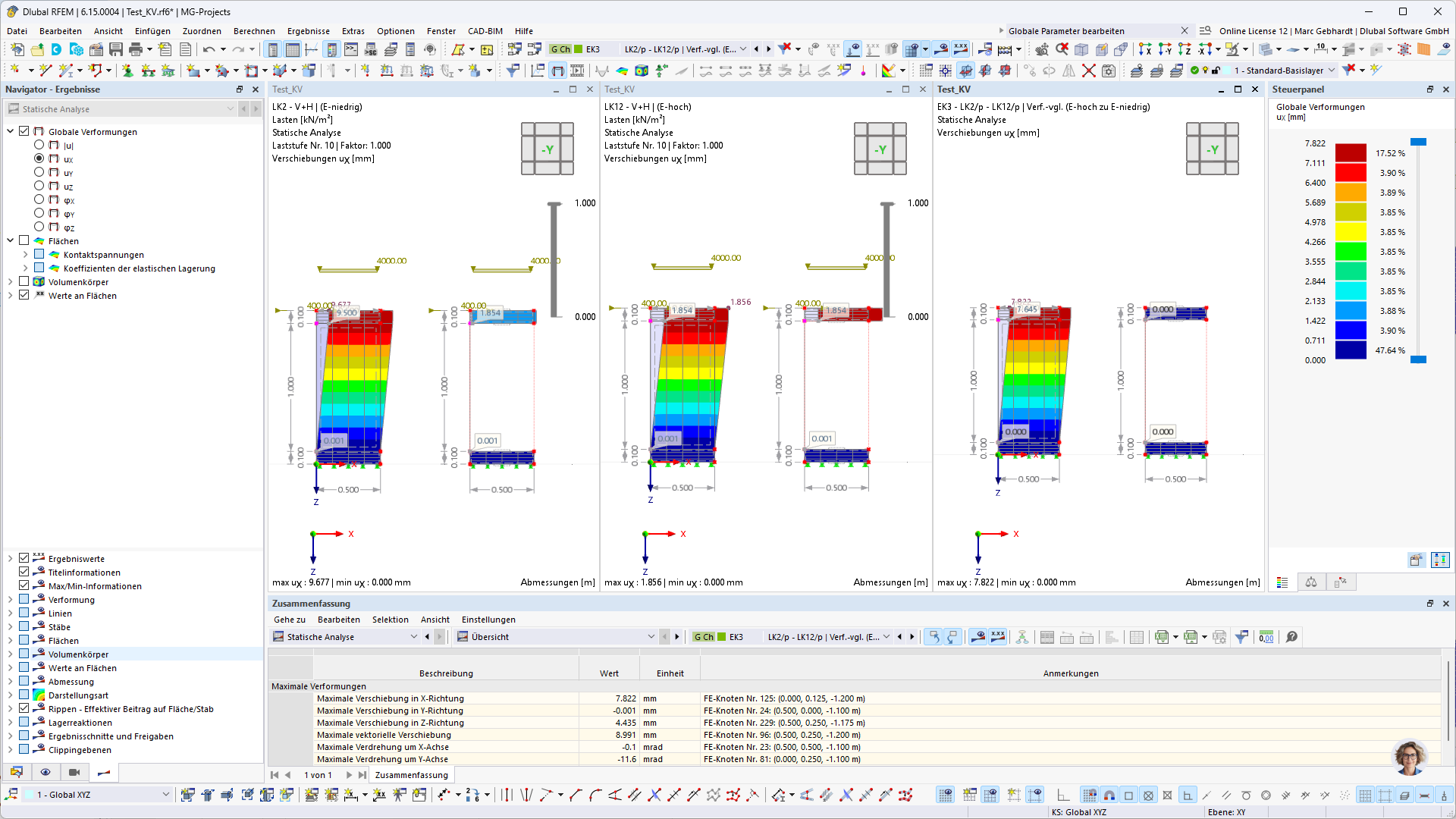This screenshot has height=819, width=1456.
Task: Open the Übersicht dropdown list
Action: pyautogui.click(x=555, y=637)
